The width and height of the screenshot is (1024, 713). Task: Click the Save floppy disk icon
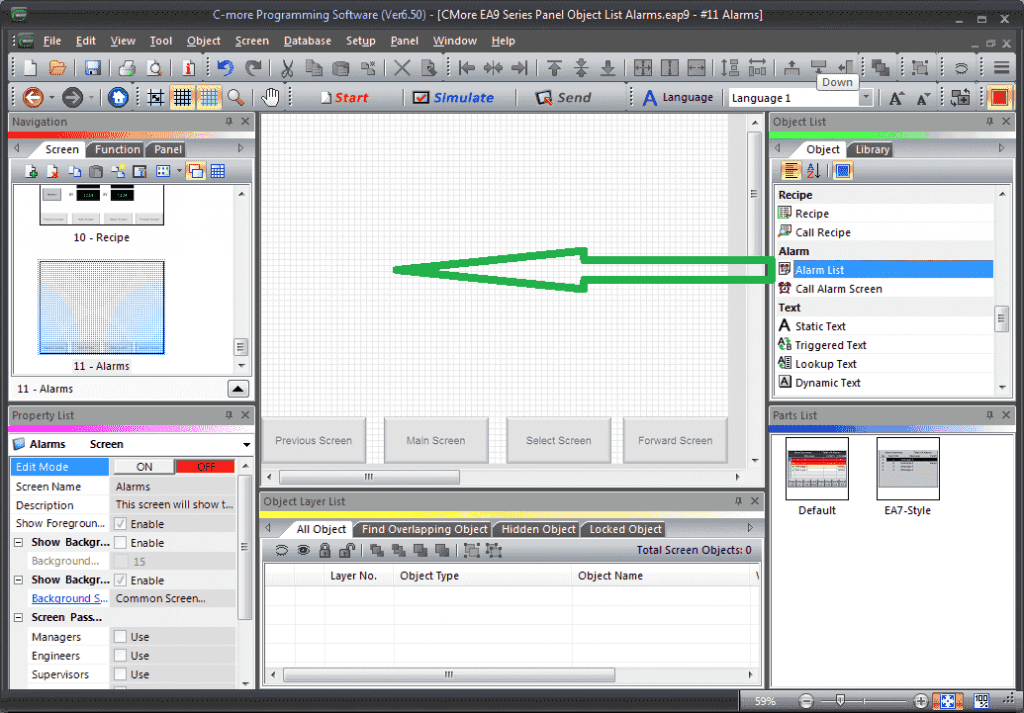tap(92, 68)
